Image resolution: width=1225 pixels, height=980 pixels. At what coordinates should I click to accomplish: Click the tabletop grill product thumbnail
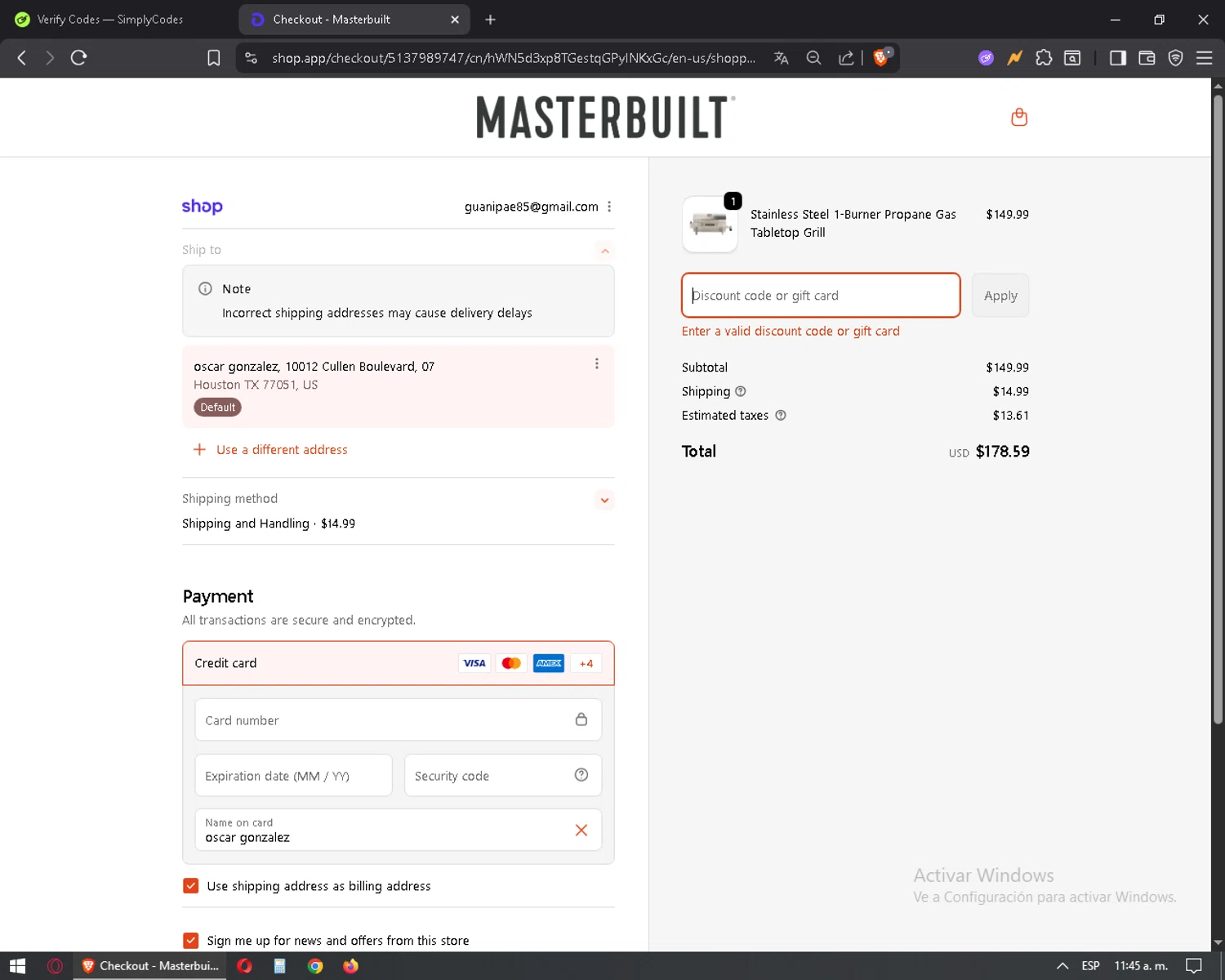click(x=710, y=224)
